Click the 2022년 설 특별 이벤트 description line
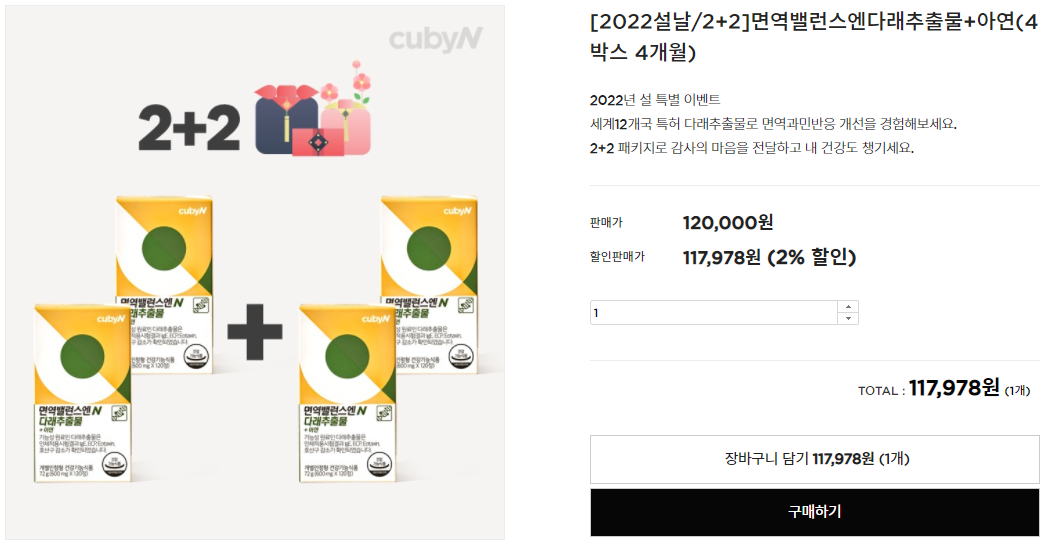Viewport: 1043px width, 544px height. 655,100
